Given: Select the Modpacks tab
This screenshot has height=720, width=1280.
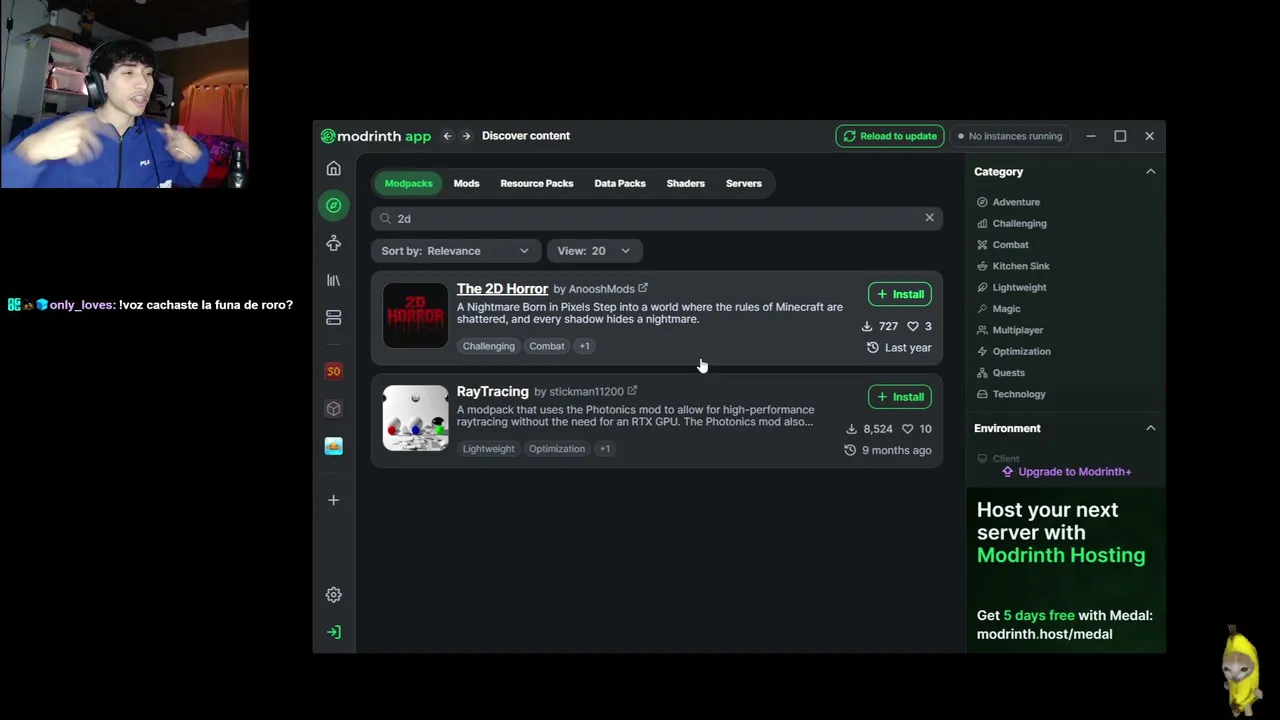Looking at the screenshot, I should 409,184.
